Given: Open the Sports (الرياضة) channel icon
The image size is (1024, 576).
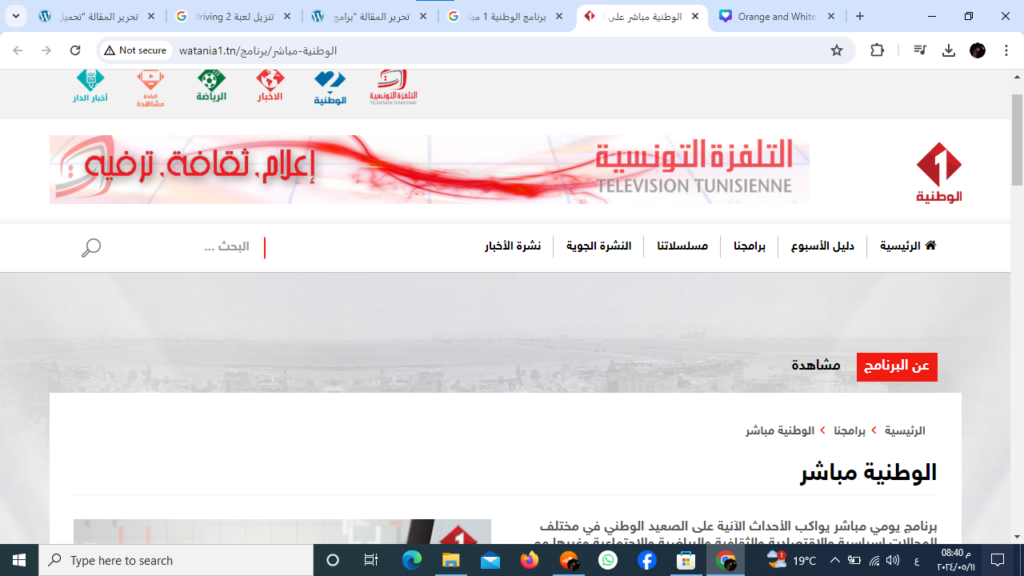Looking at the screenshot, I should point(211,86).
